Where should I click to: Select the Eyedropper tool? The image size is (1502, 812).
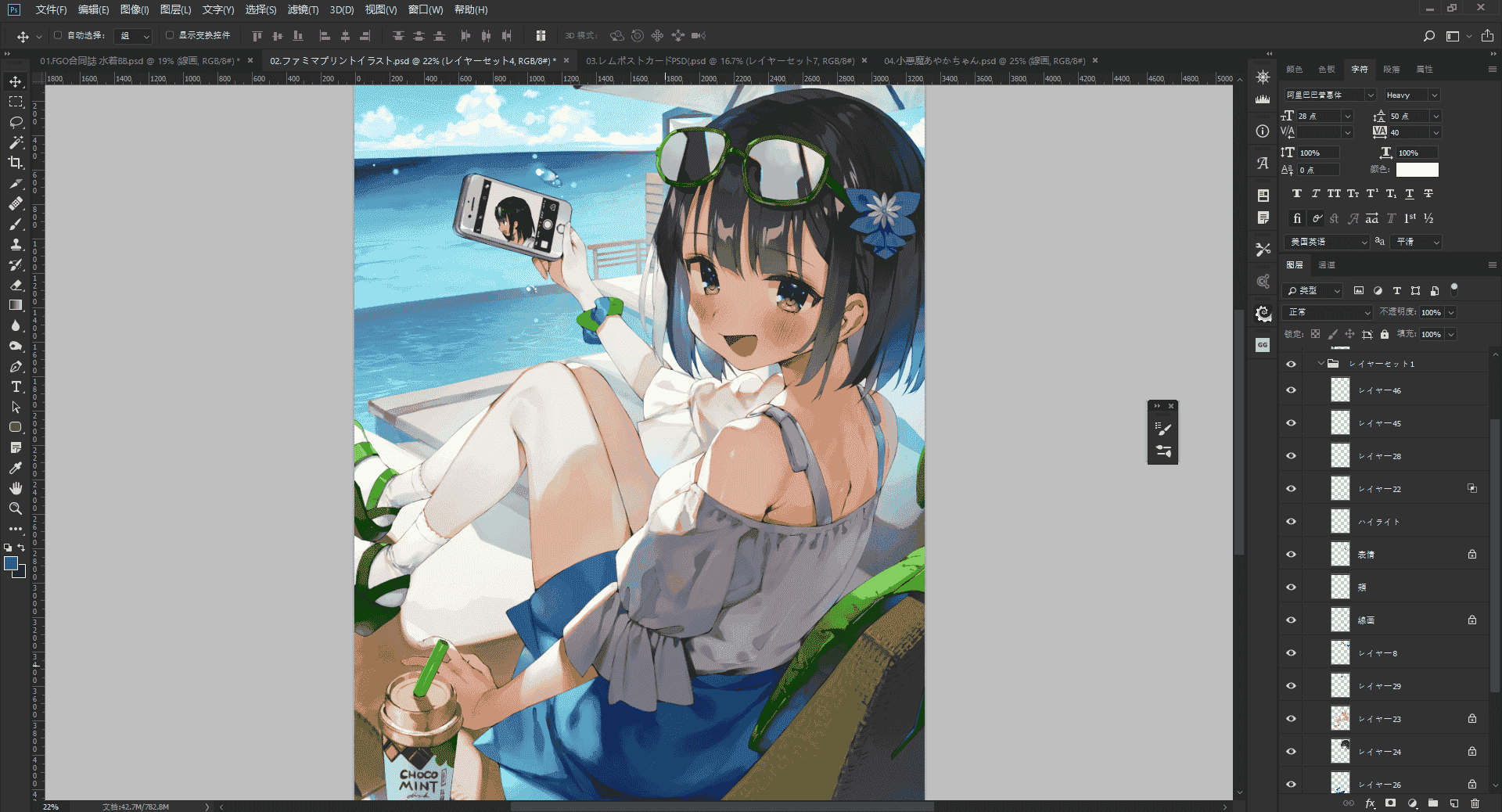tap(16, 468)
